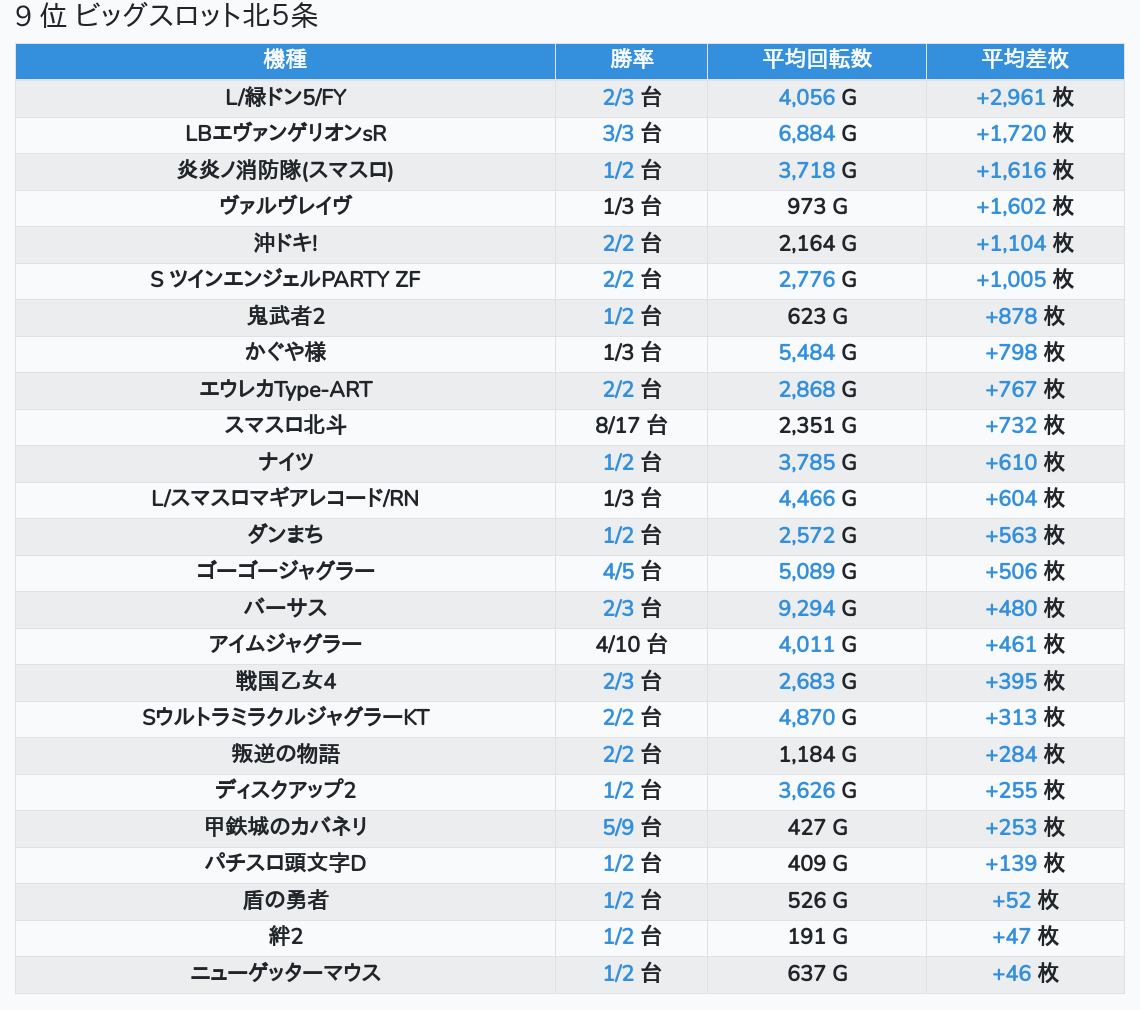Image resolution: width=1140 pixels, height=1010 pixels.
Task: Click the 絆2 machine name
Action: click(x=285, y=937)
